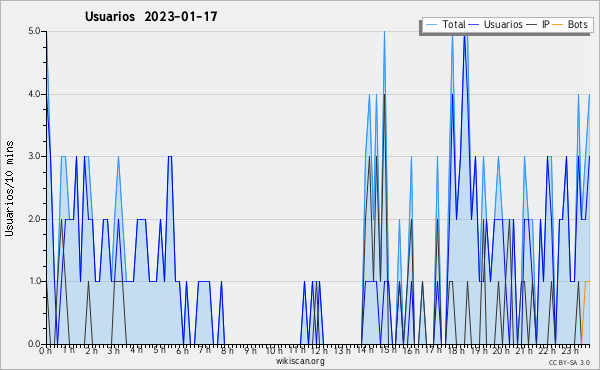This screenshot has width=600, height=370.
Task: Click the '4.0' y-axis tick label
Action: coord(34,94)
